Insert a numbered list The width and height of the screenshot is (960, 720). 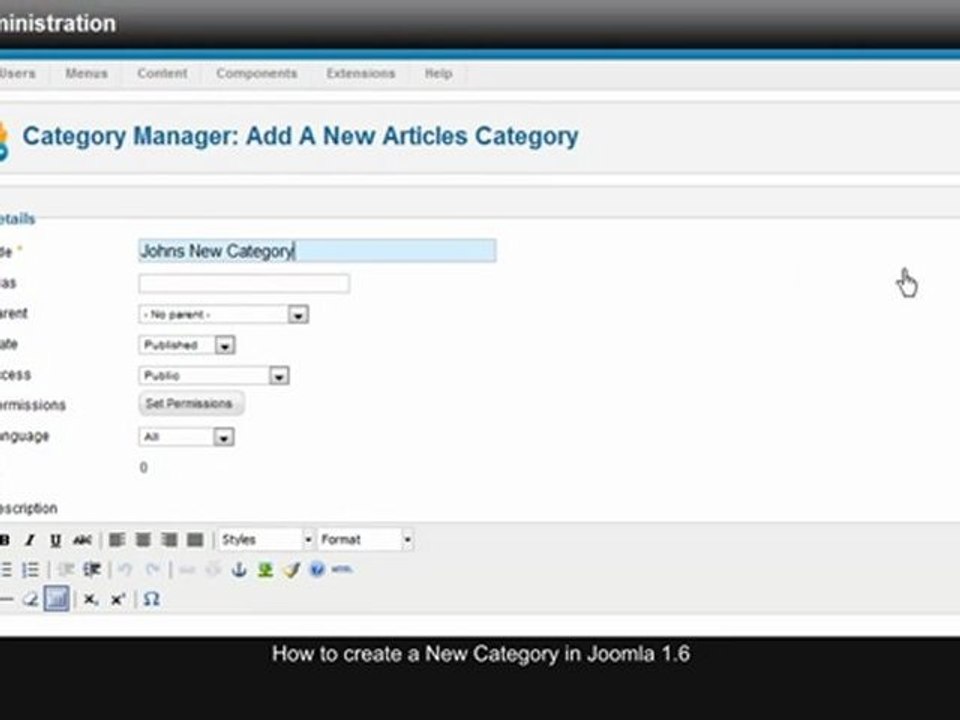[30, 570]
